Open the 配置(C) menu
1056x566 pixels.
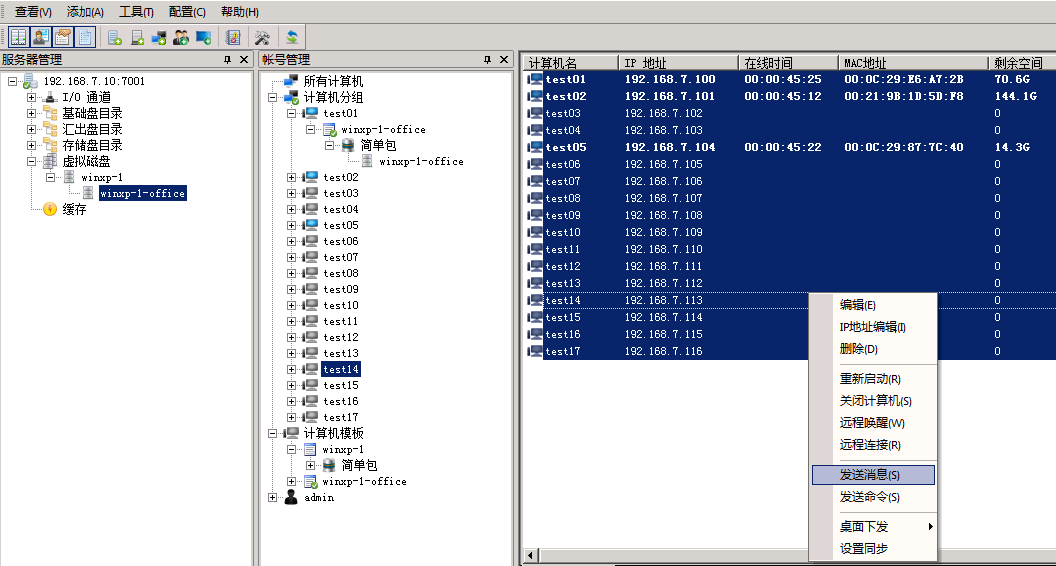click(187, 12)
